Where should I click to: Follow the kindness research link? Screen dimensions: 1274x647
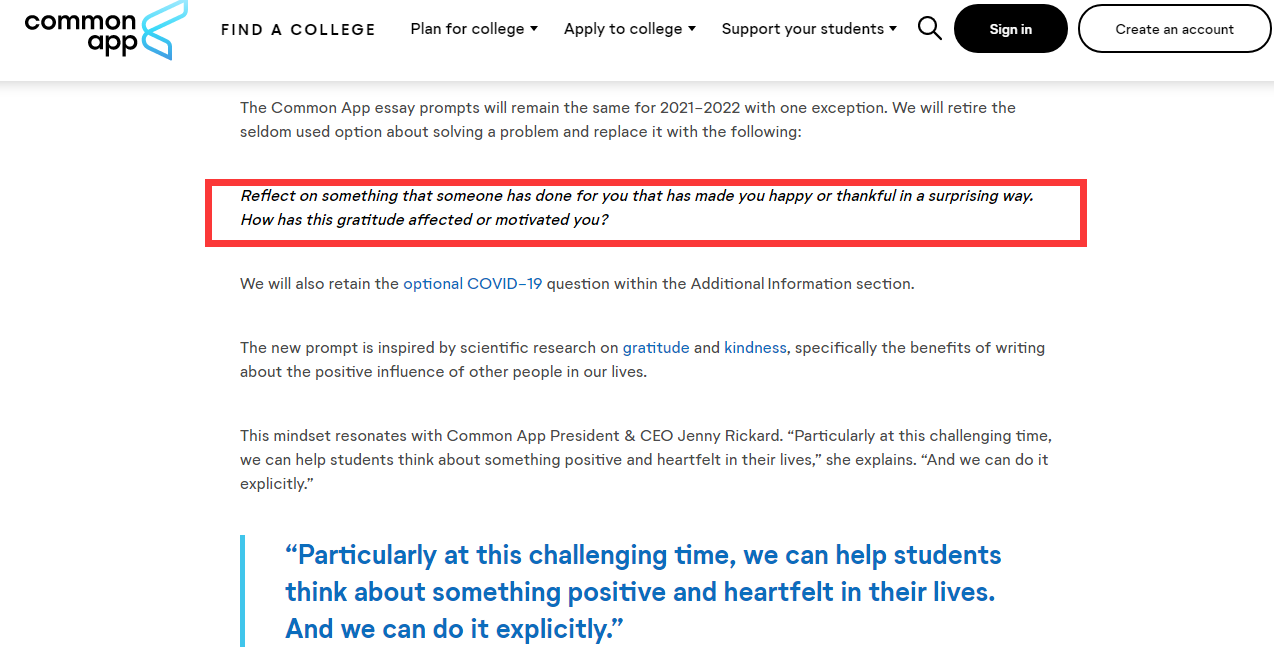tap(755, 348)
